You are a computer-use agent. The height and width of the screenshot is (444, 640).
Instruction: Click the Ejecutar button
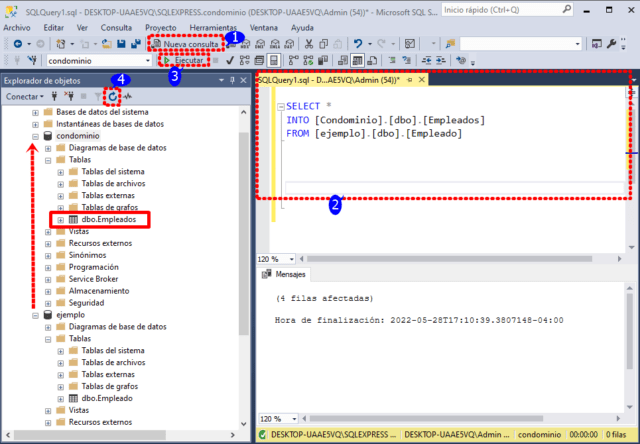(x=184, y=61)
